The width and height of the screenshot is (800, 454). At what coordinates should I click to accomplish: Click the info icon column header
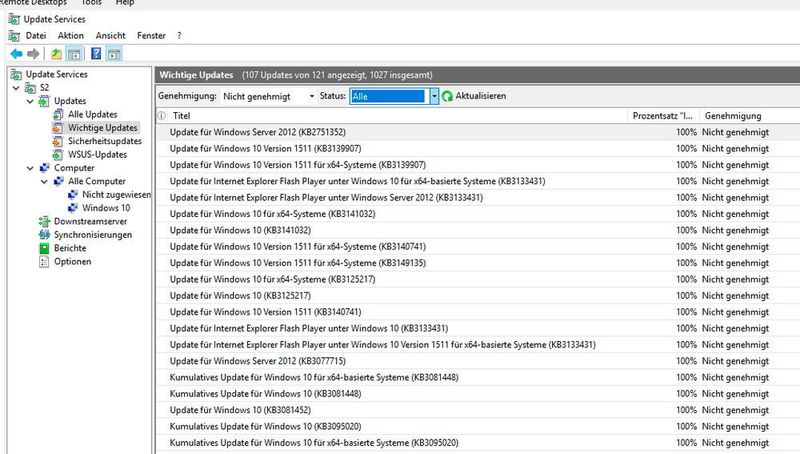(x=162, y=116)
